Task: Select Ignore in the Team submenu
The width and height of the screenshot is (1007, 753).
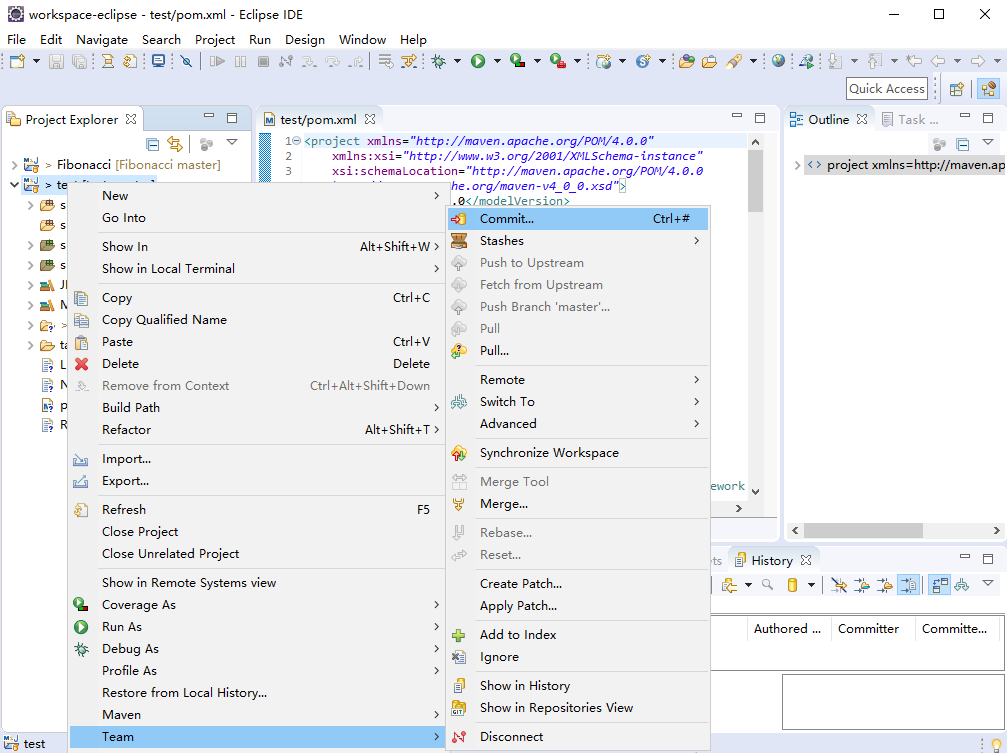Action: 579,657
